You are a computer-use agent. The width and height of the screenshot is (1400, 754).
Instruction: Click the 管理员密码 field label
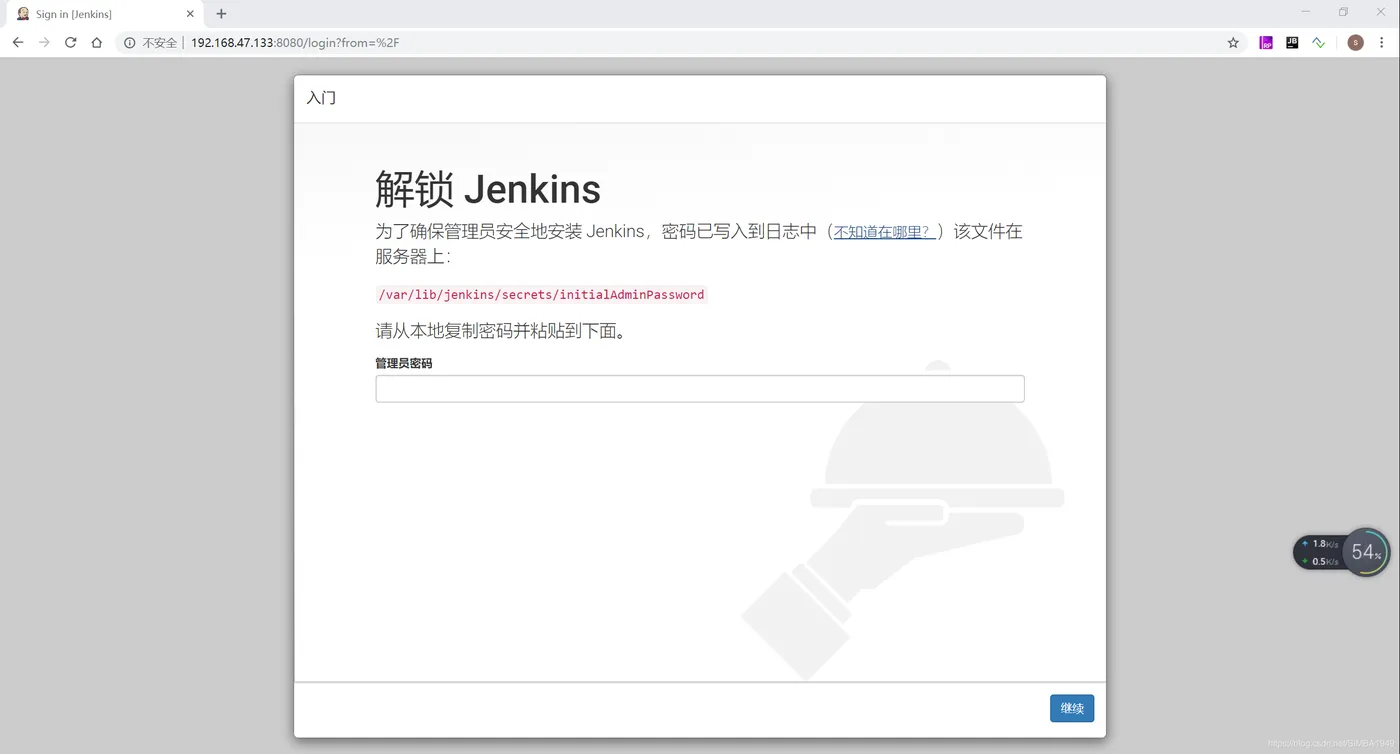tap(404, 363)
